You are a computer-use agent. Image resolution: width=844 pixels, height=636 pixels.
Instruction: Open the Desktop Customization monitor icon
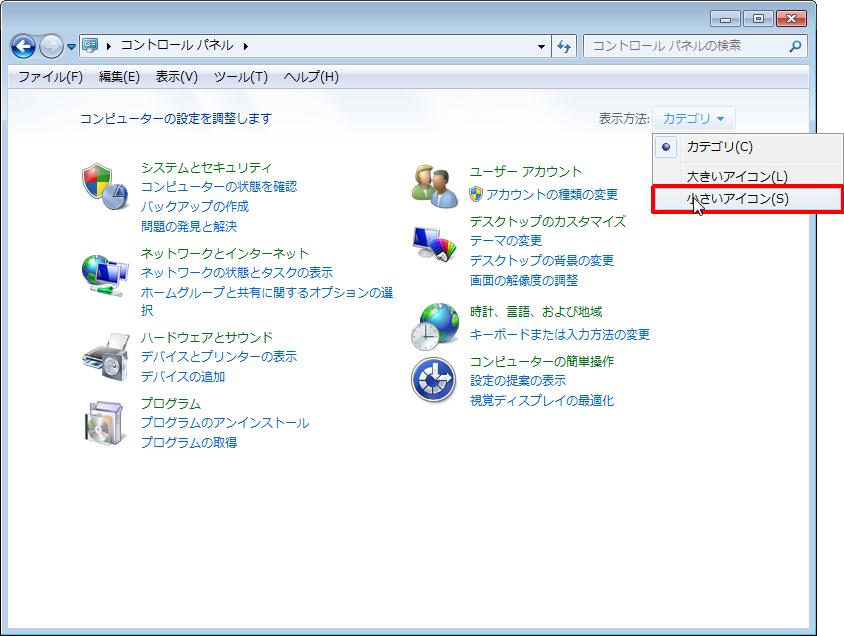[434, 243]
